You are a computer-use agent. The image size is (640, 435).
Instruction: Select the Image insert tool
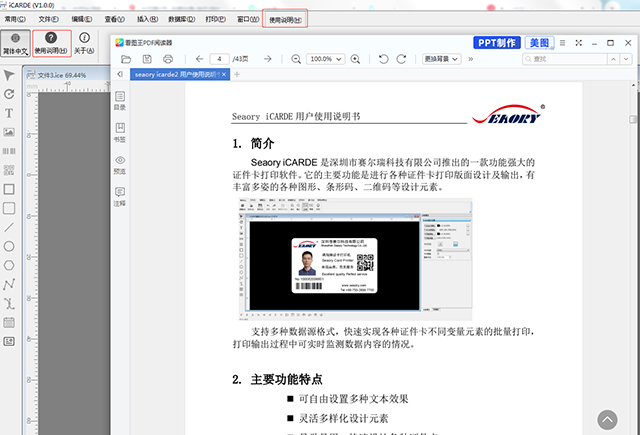9,132
